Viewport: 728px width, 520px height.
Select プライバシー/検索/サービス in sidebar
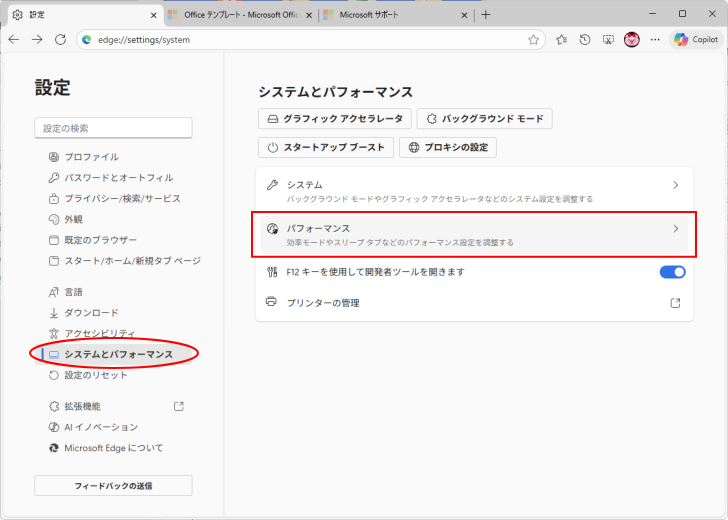point(122,198)
